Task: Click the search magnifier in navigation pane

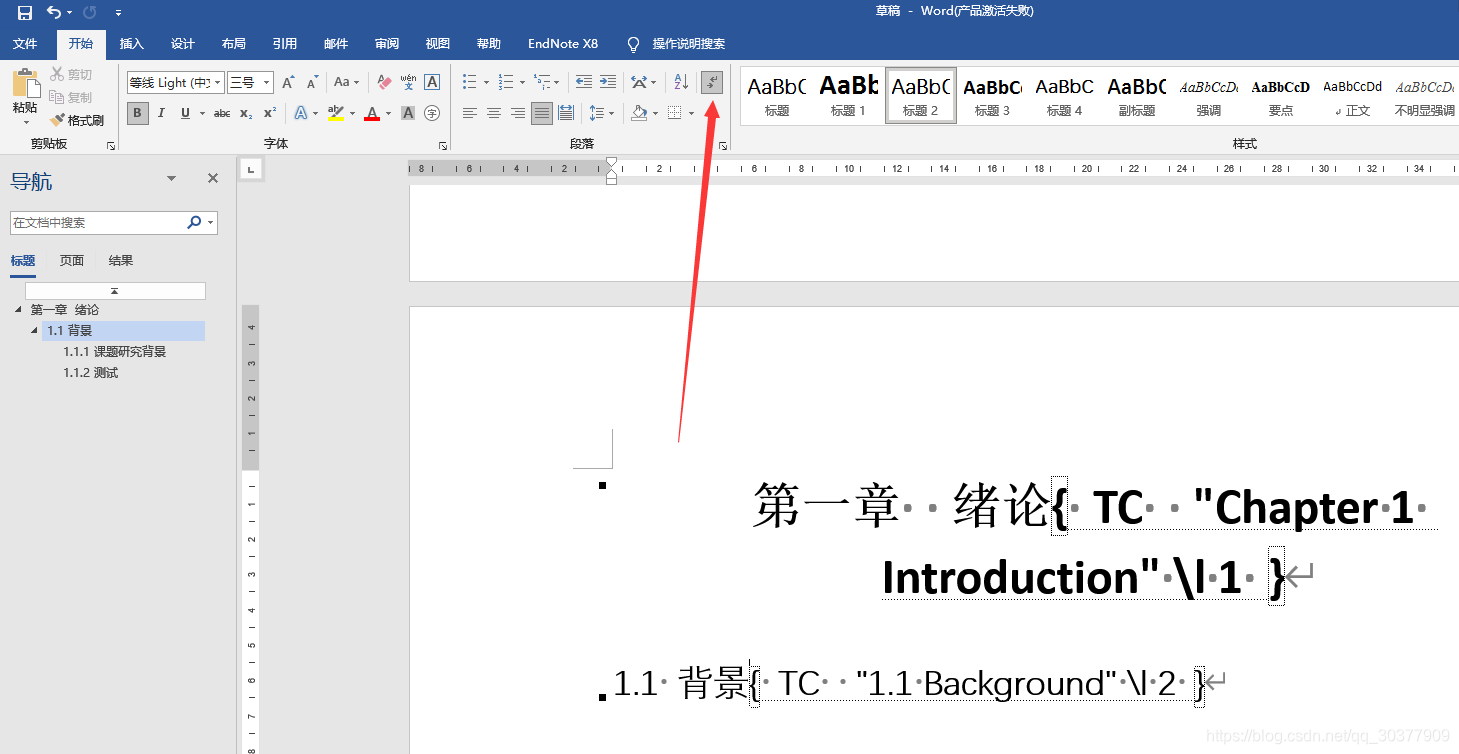Action: tap(194, 222)
